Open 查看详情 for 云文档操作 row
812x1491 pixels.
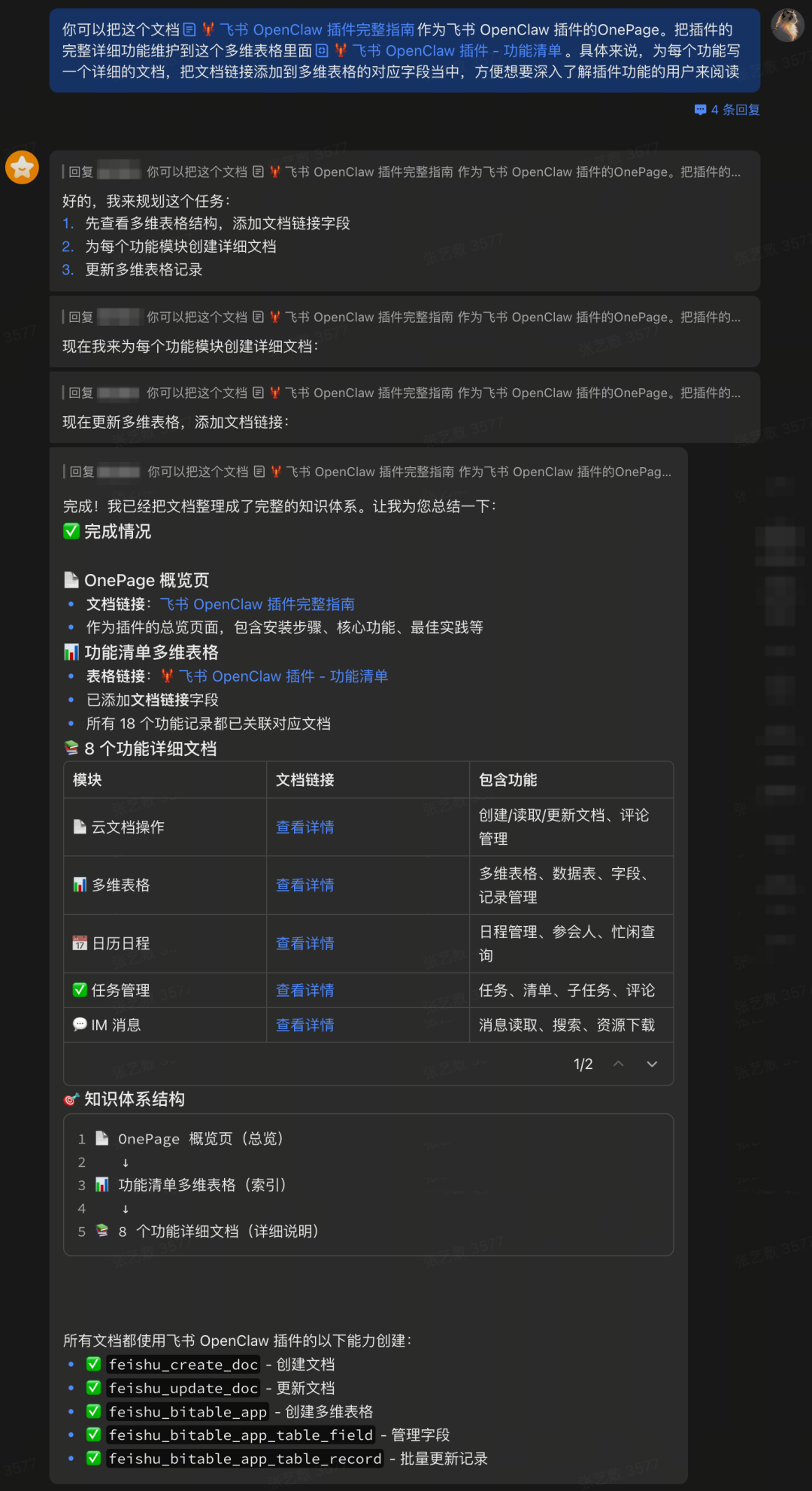click(x=304, y=827)
